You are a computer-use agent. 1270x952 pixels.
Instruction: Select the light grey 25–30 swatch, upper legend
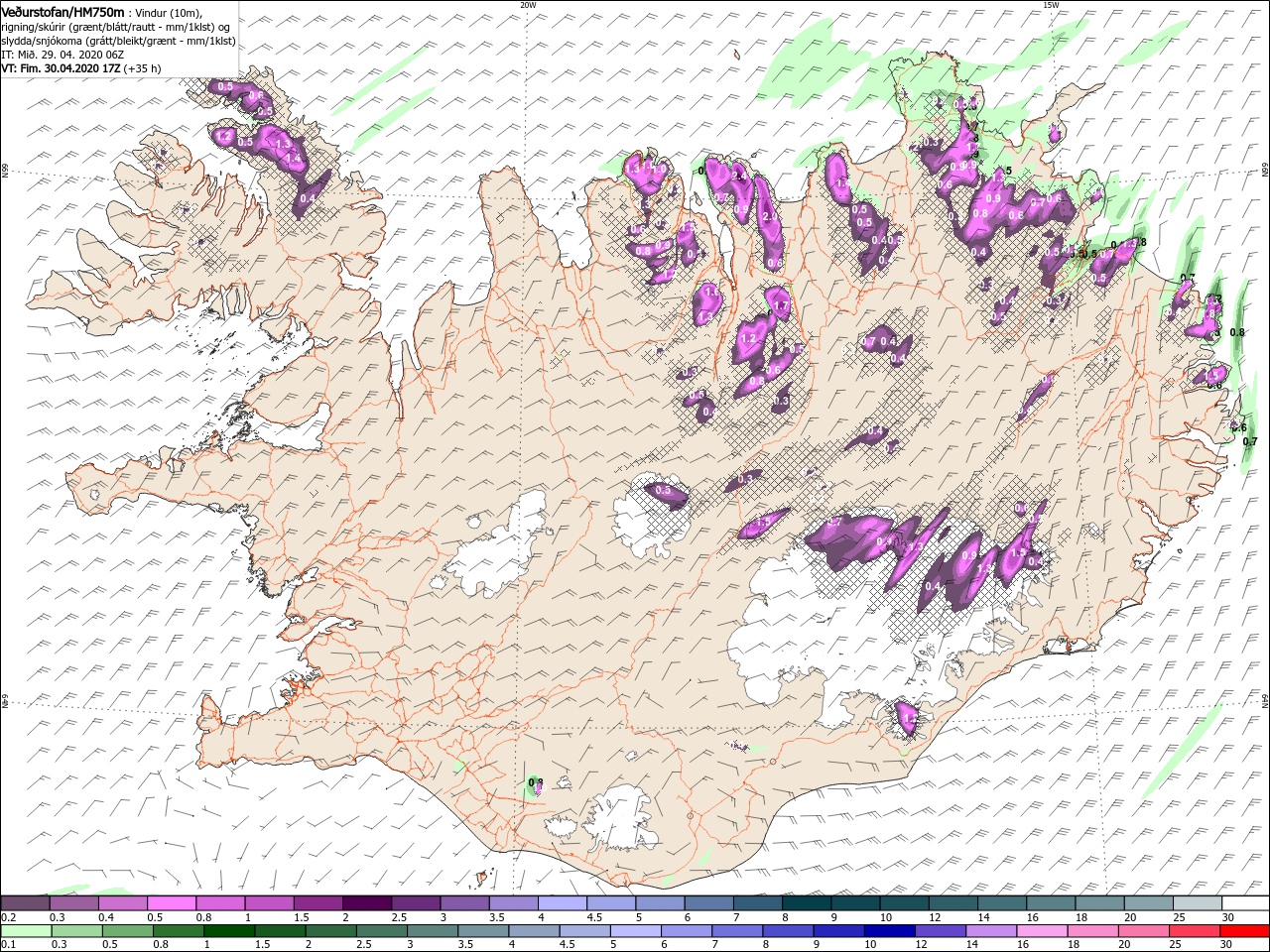click(1197, 902)
